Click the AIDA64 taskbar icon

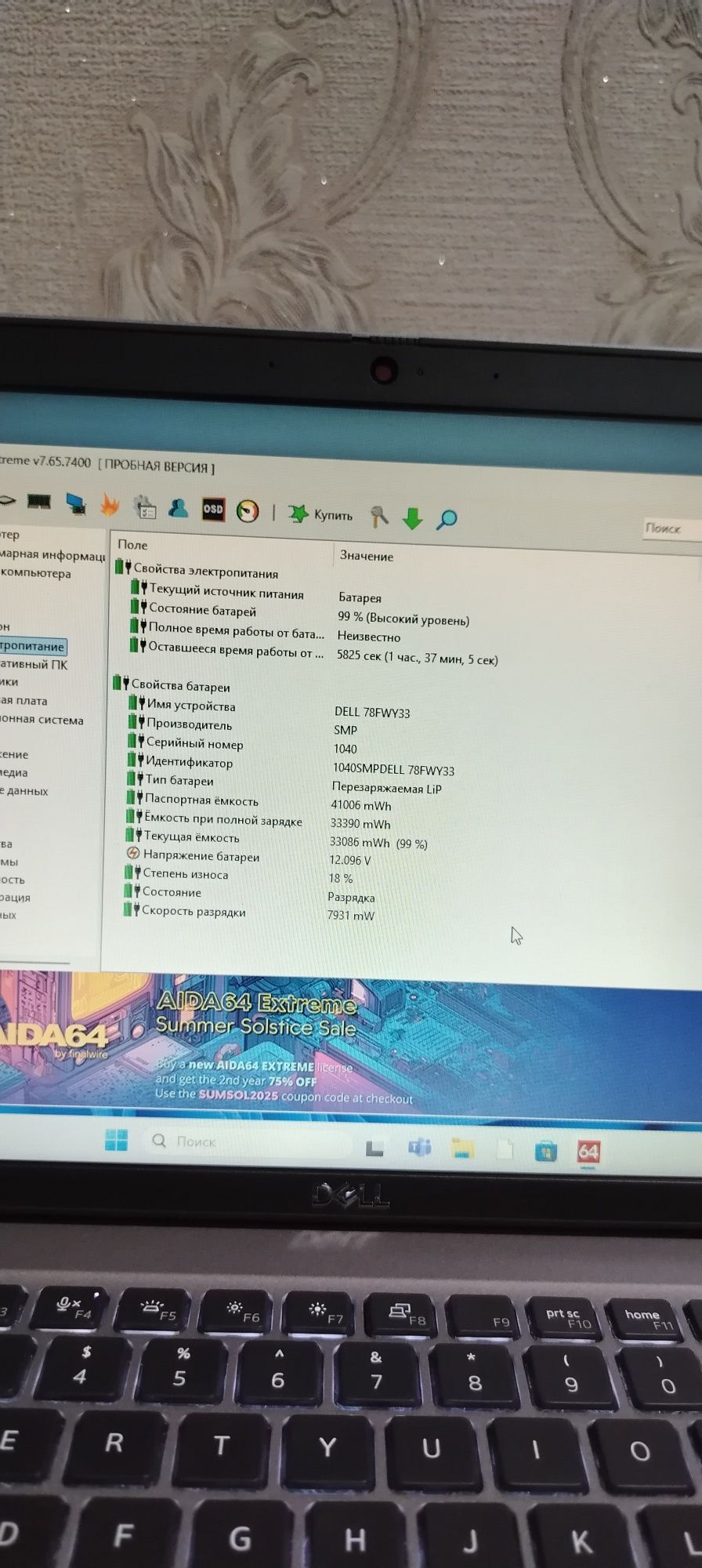588,1152
